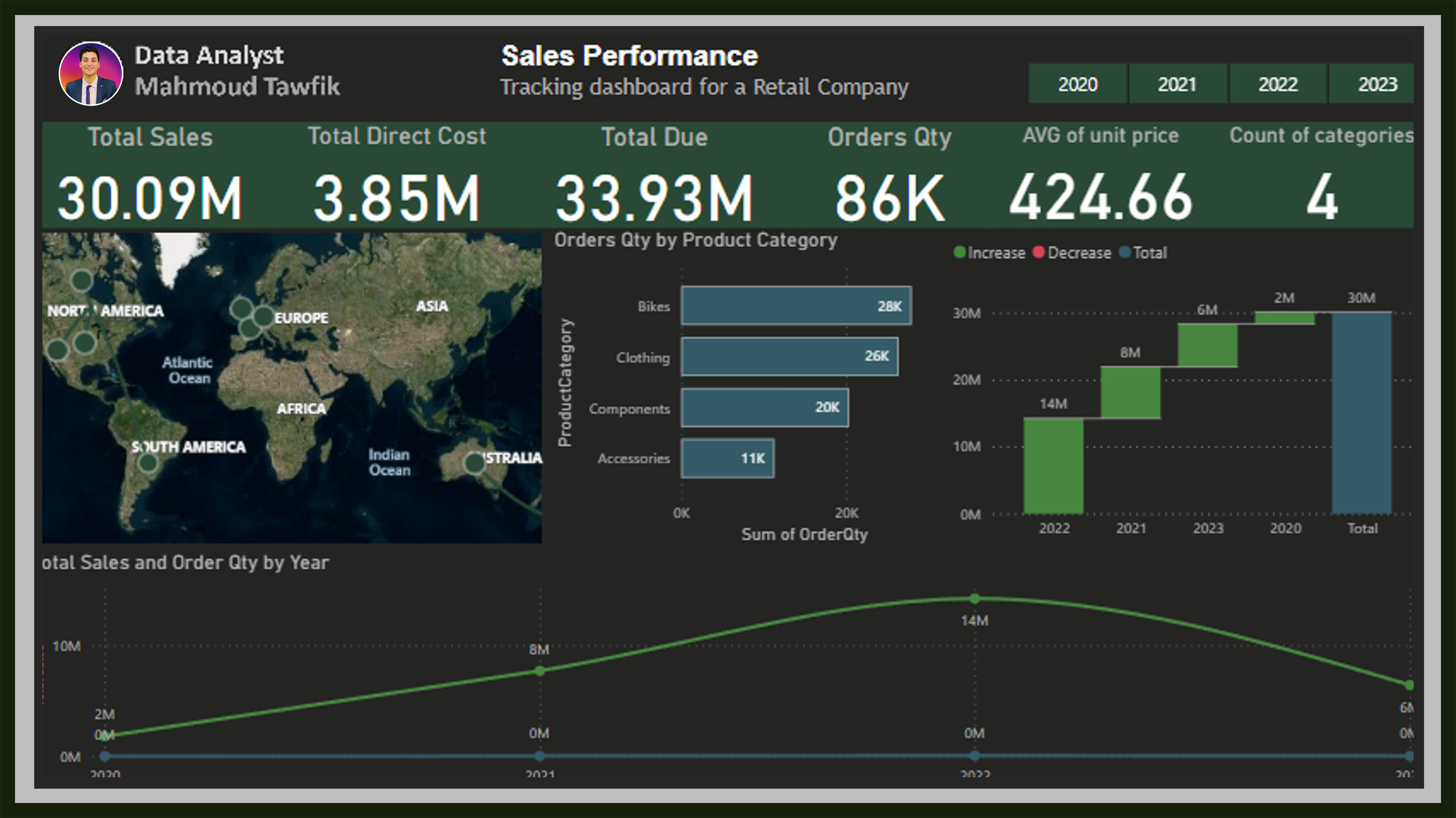Click the 2022 sales line peak 14M

975,598
